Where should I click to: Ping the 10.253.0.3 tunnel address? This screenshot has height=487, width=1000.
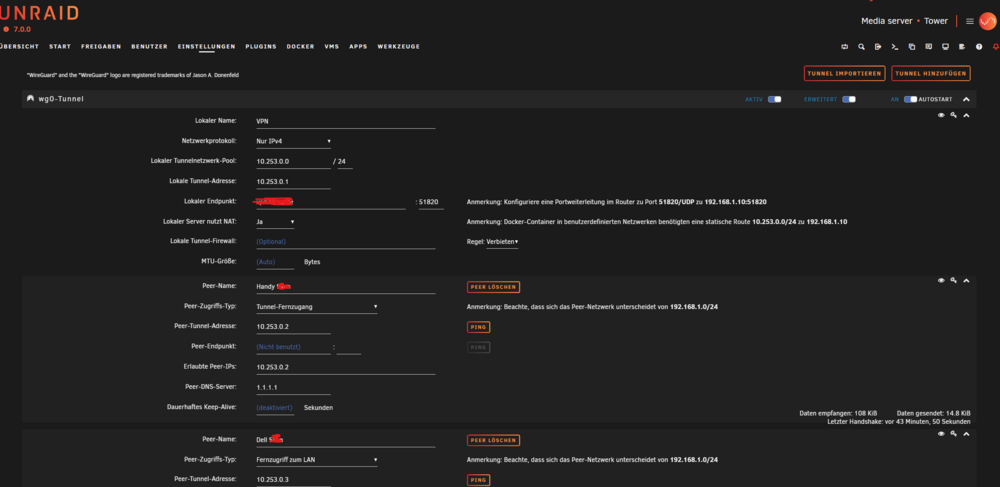coord(478,480)
